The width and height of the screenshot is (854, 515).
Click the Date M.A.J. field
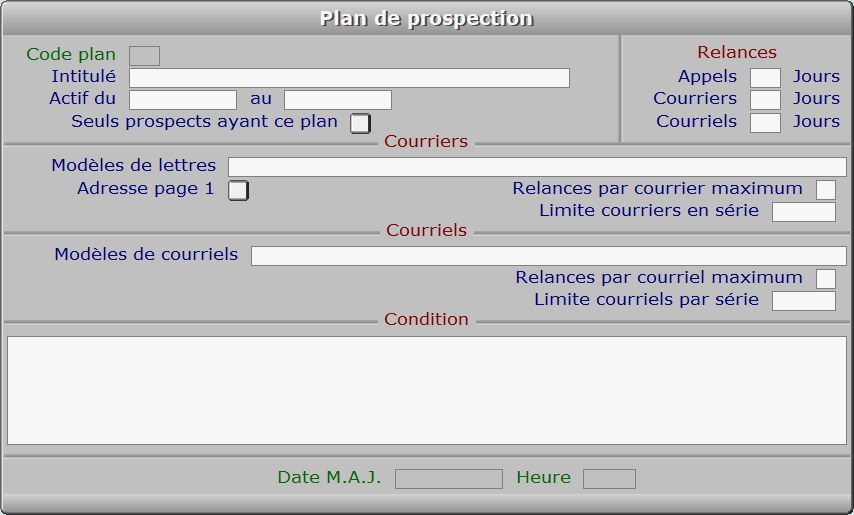(x=449, y=479)
